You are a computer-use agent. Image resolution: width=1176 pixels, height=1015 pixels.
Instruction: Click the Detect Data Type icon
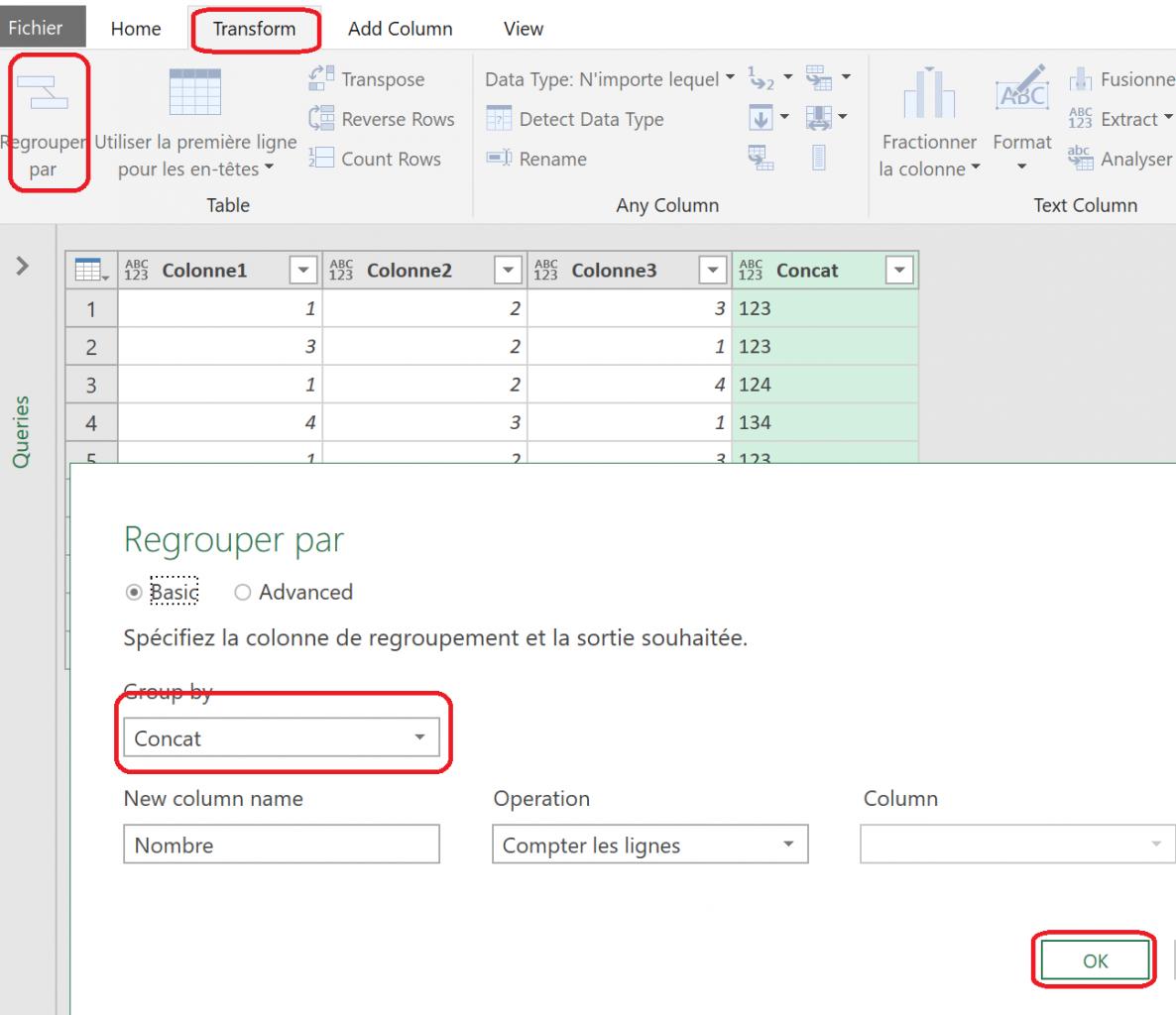(x=499, y=118)
